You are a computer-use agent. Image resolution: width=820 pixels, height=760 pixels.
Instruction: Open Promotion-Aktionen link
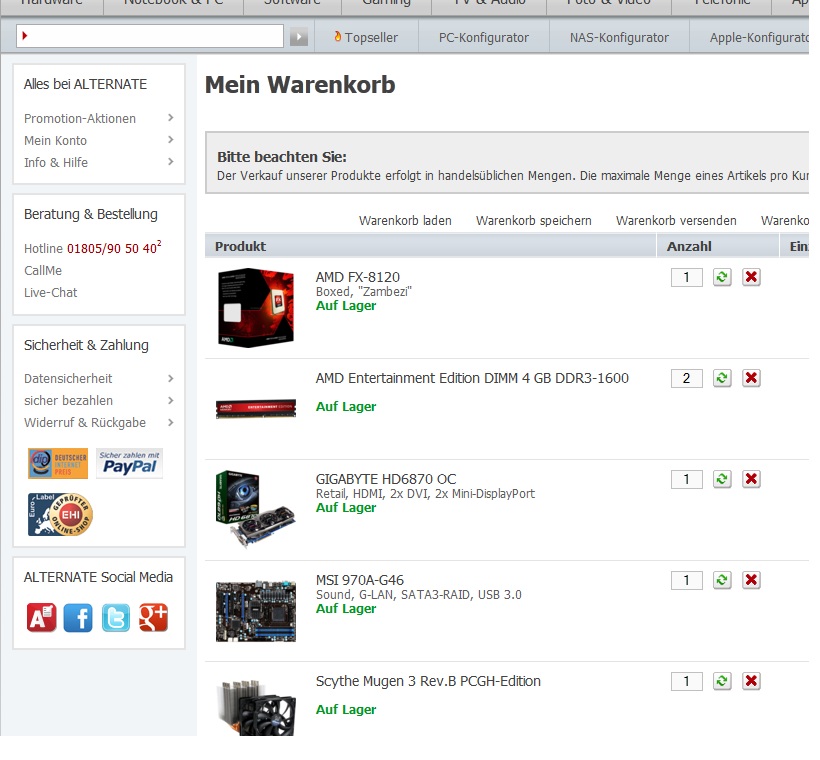(x=80, y=119)
